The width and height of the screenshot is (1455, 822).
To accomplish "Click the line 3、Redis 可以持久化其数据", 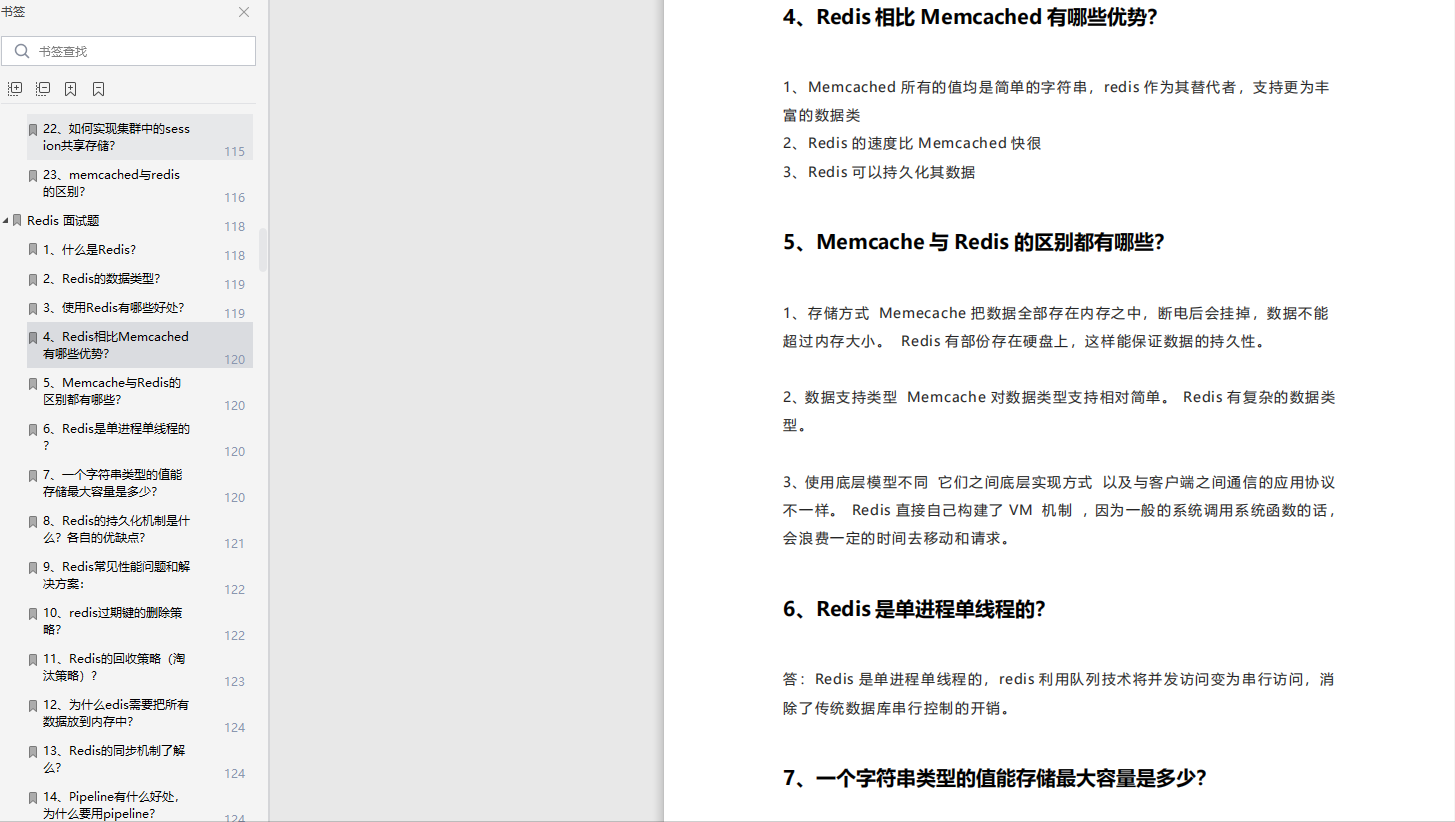I will (879, 172).
